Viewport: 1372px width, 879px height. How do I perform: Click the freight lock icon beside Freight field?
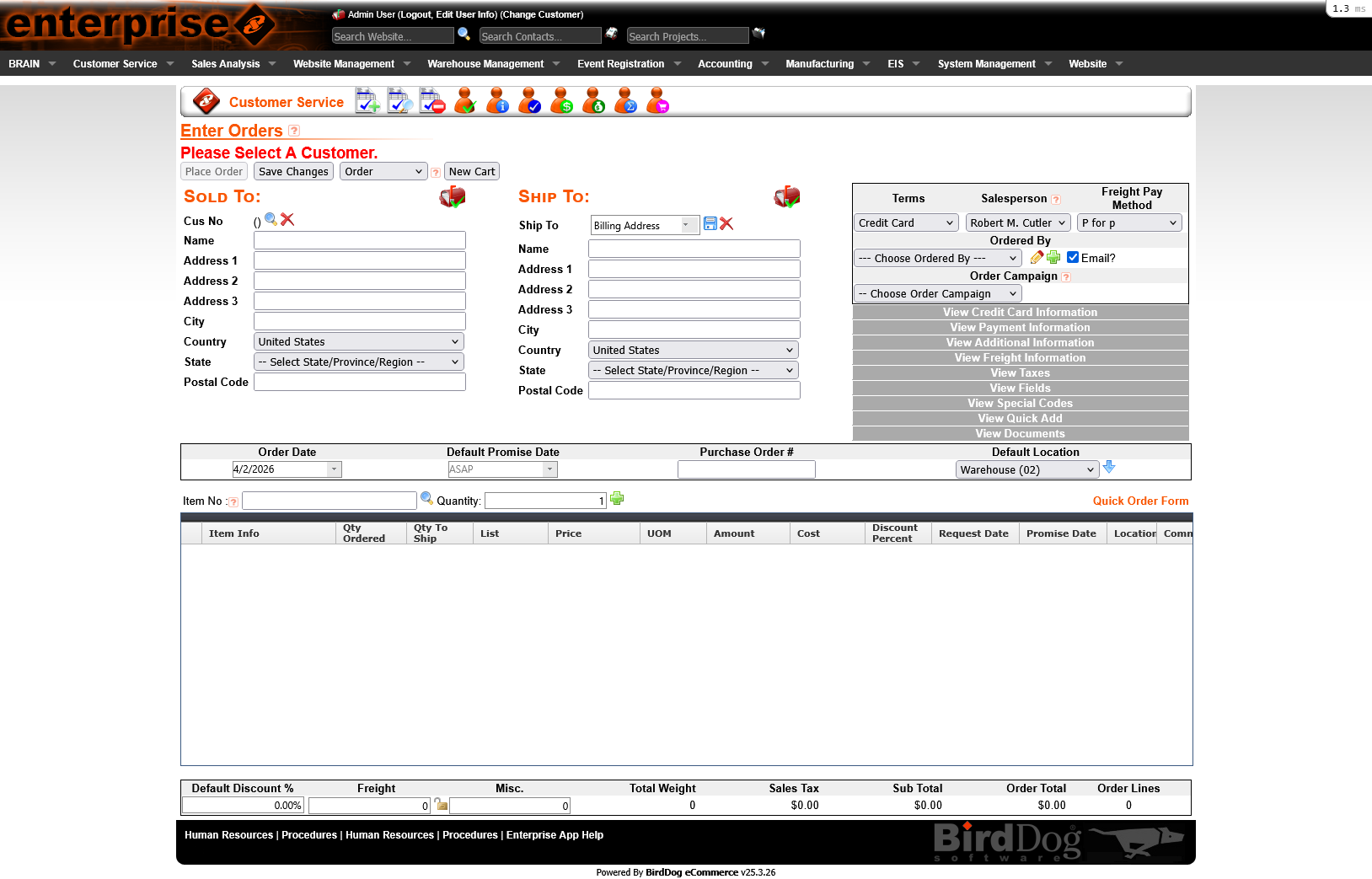[x=441, y=804]
